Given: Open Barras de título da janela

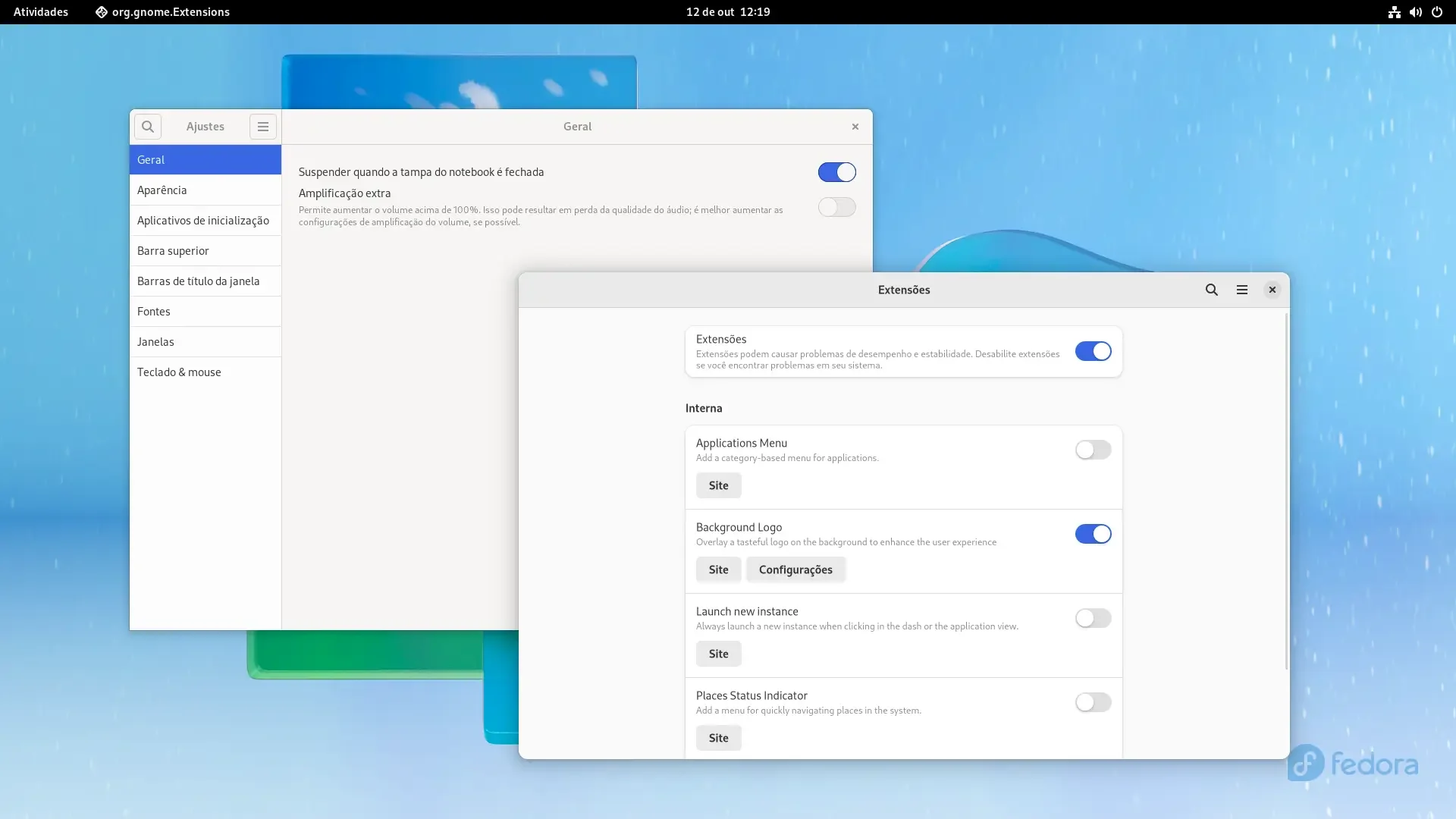Looking at the screenshot, I should pyautogui.click(x=206, y=281).
